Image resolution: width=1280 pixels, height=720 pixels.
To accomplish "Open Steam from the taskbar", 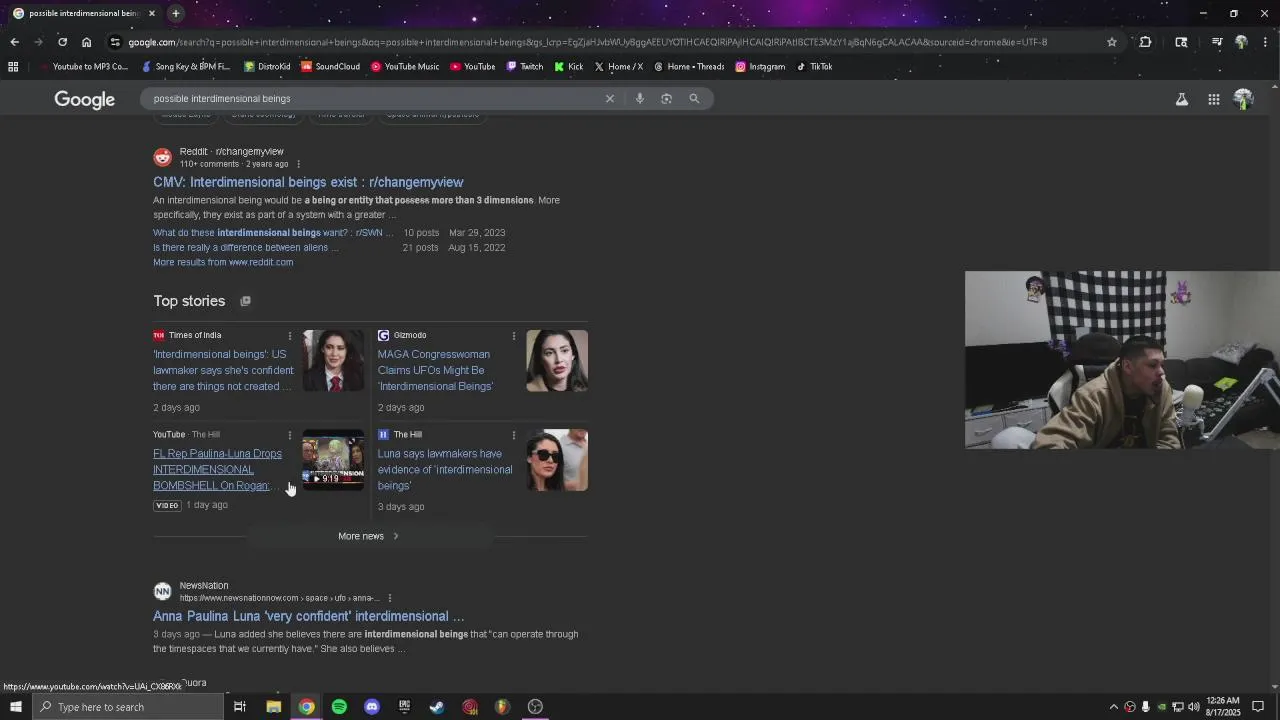I will tap(437, 707).
